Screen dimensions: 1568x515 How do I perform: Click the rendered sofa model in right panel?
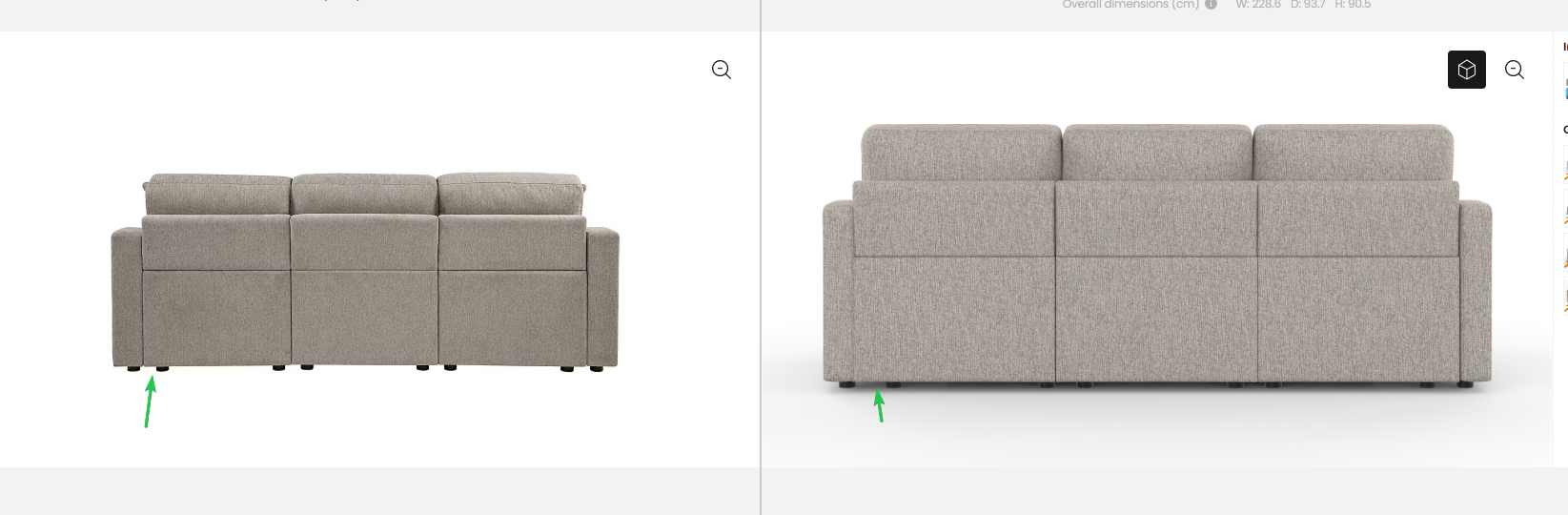click(1157, 256)
